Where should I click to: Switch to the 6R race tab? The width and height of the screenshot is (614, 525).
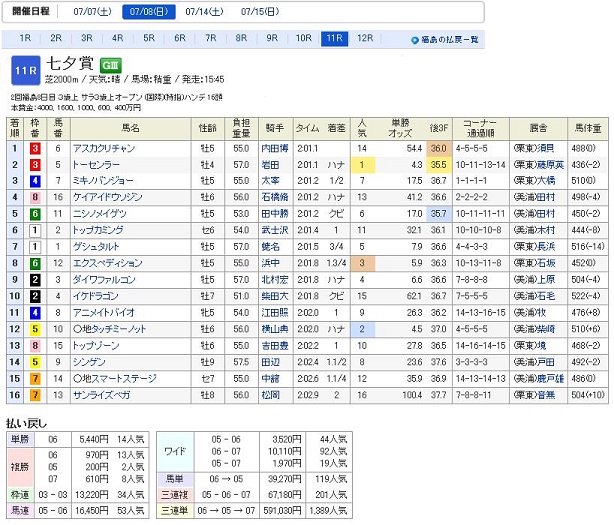[x=179, y=39]
